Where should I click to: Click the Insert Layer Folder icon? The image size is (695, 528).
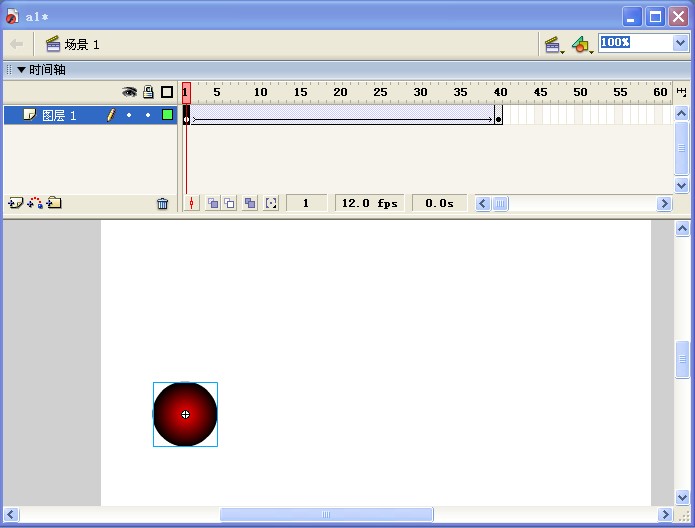tap(54, 203)
